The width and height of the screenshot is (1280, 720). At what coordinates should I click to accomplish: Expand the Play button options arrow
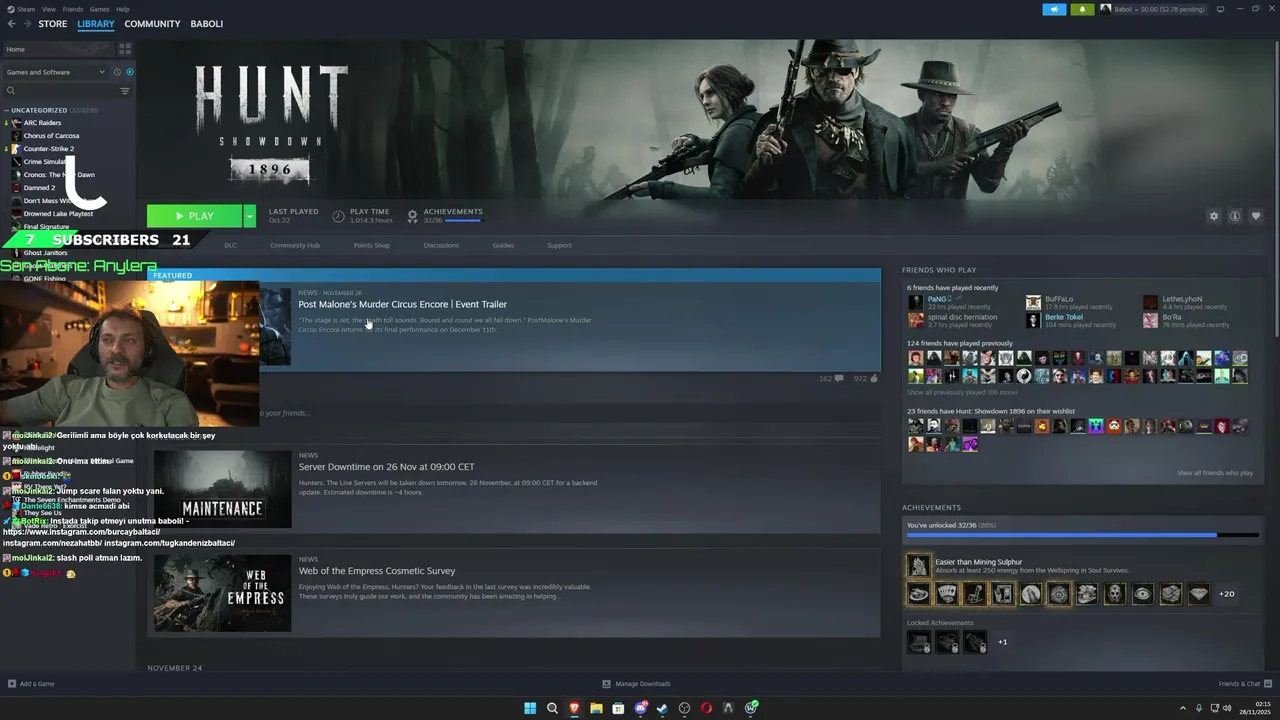pyautogui.click(x=249, y=216)
